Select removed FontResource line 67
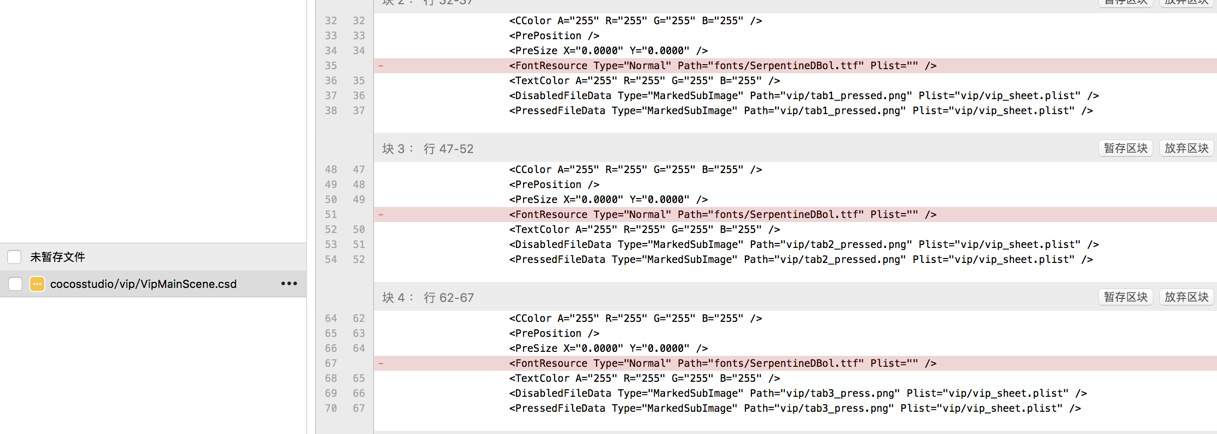The height and width of the screenshot is (434, 1217). 795,363
